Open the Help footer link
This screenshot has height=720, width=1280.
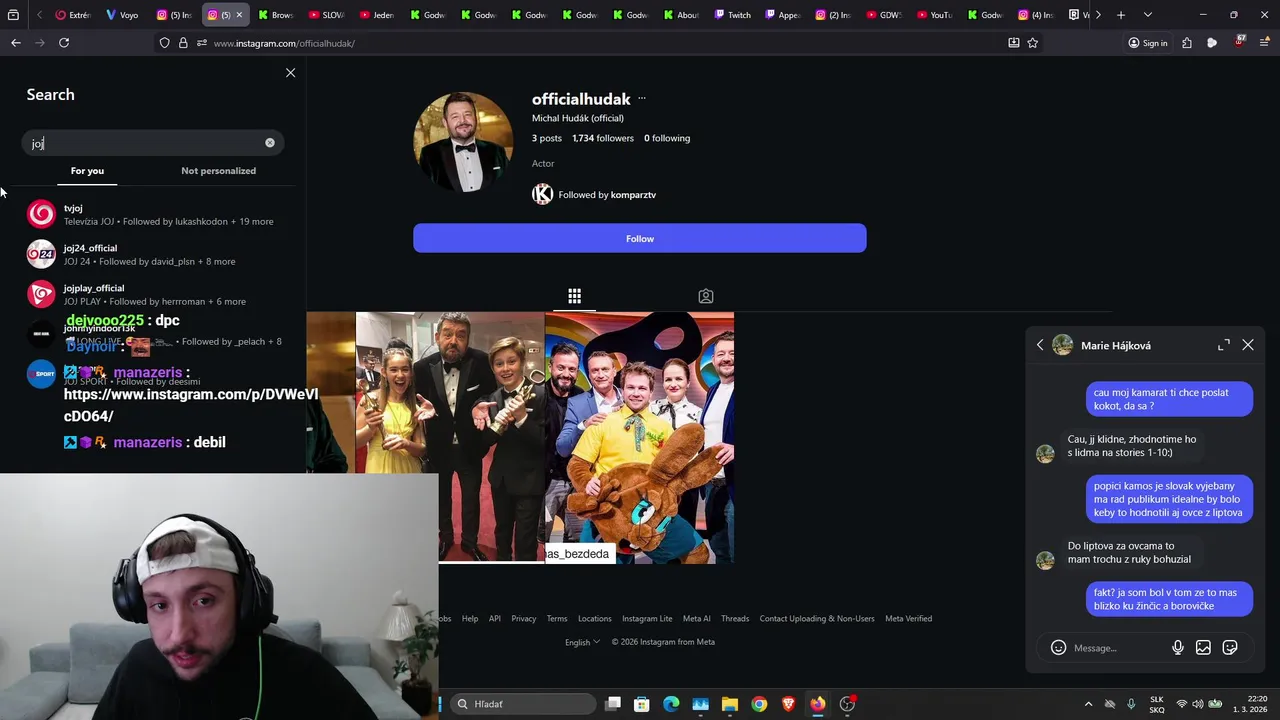coord(470,619)
